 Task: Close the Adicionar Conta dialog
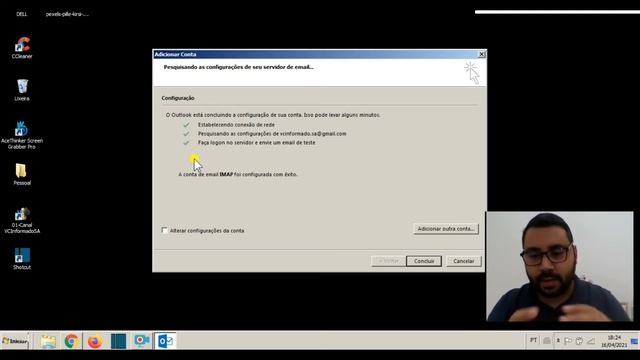click(x=482, y=54)
